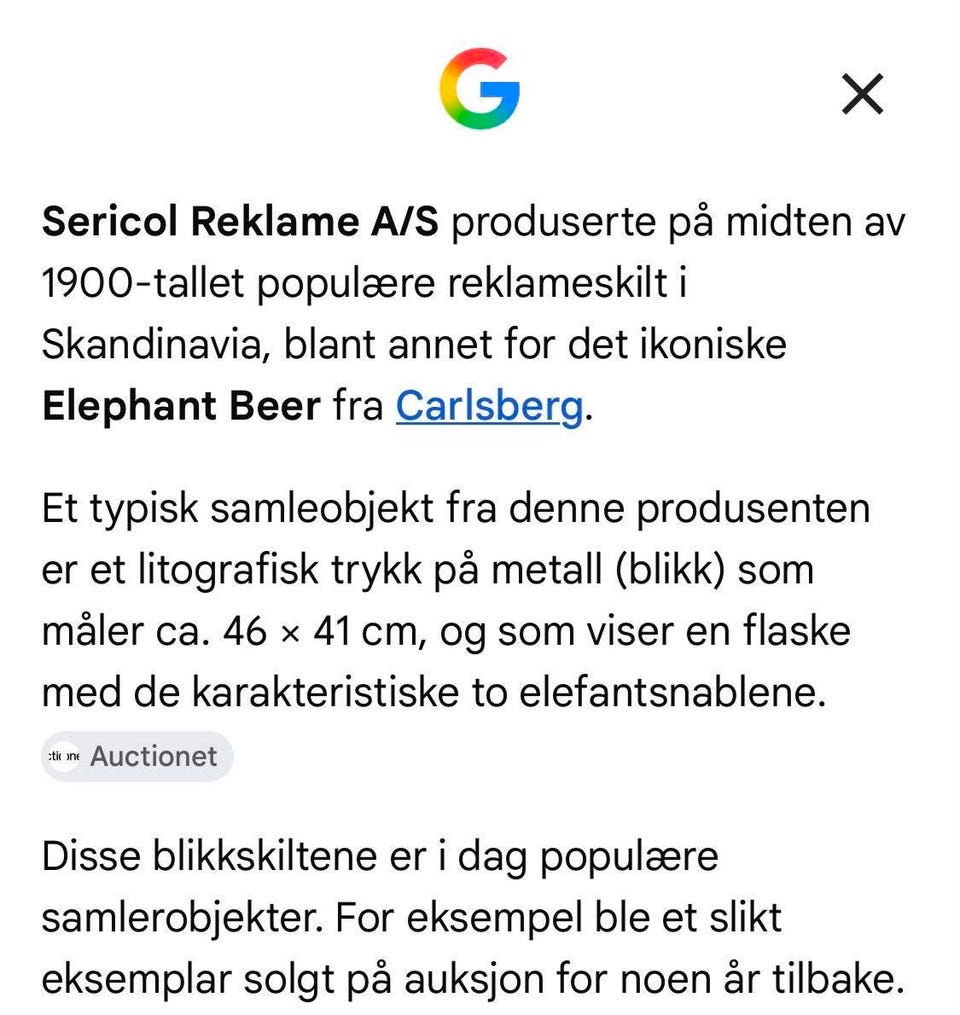This screenshot has width=960, height=1015.
Task: Click the word samlerobjekter
Action: point(183,918)
